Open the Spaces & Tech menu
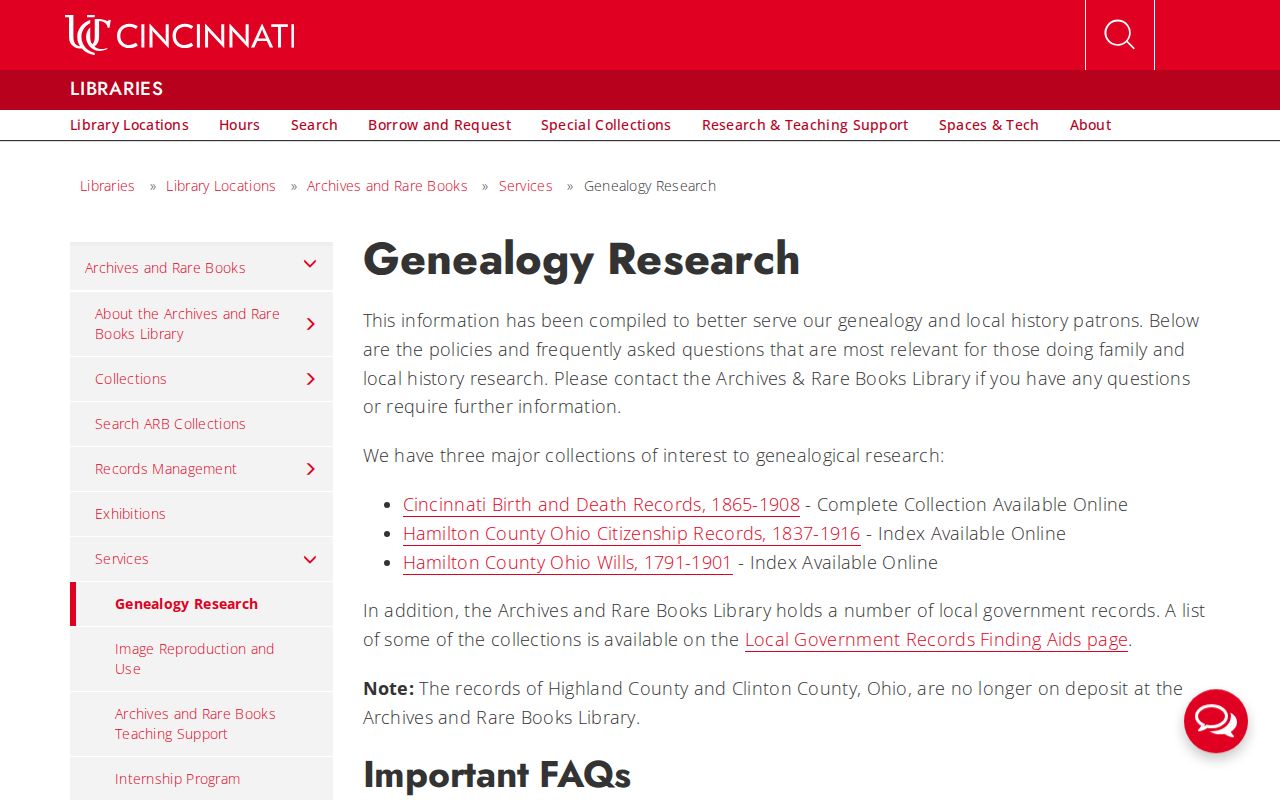 tap(989, 125)
